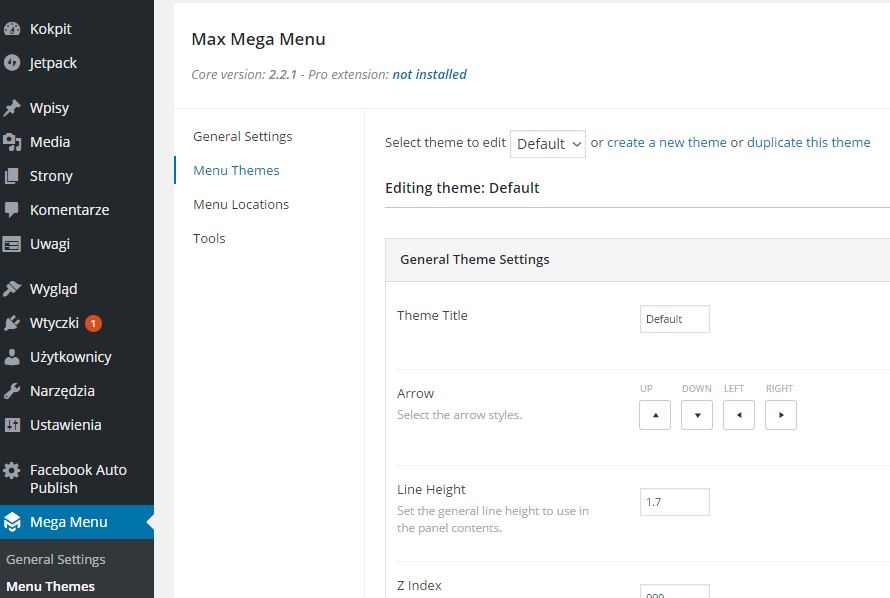890x598 pixels.
Task: Click the Narzędzia wrench icon
Action: coord(12,391)
